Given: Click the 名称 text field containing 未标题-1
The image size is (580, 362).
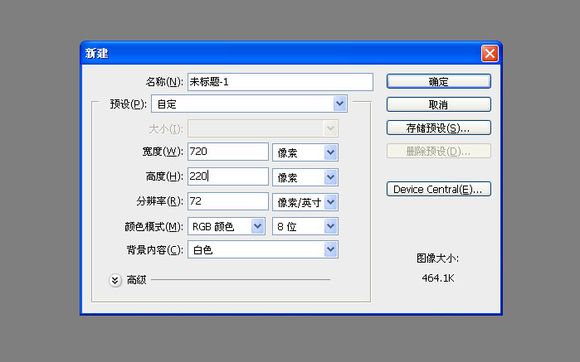Looking at the screenshot, I should (280, 82).
